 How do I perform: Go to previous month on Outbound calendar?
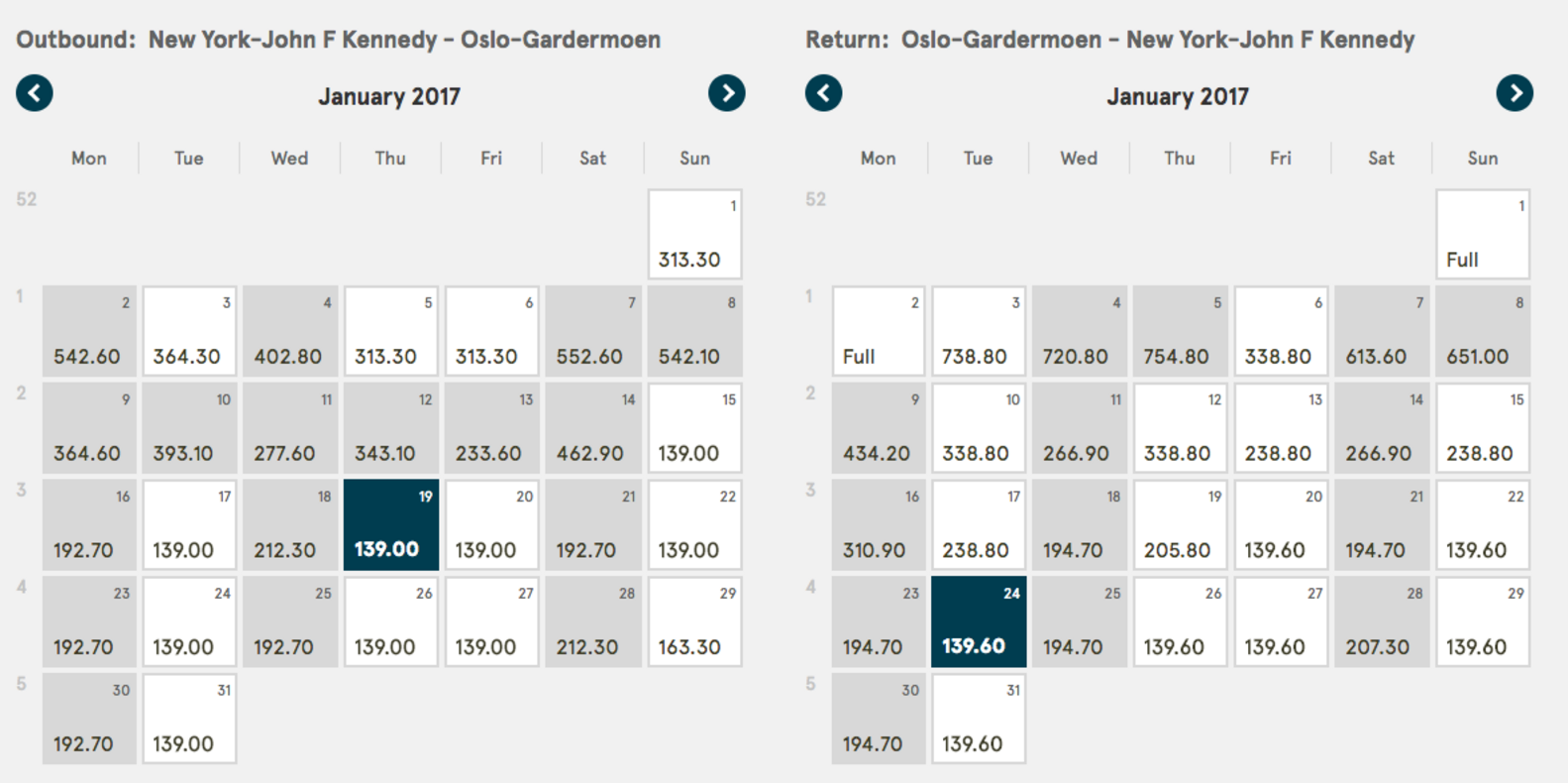coord(35,93)
